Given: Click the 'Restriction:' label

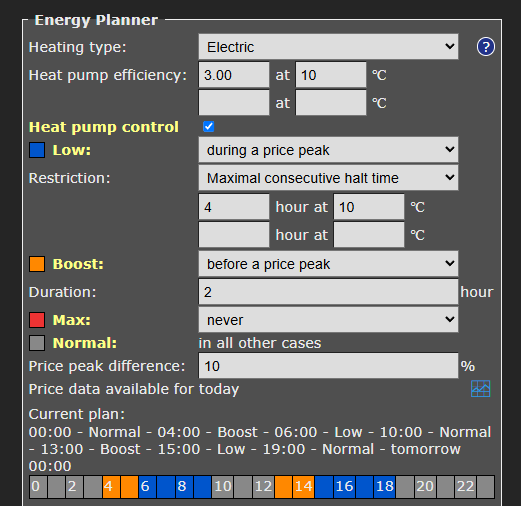Looking at the screenshot, I should pyautogui.click(x=69, y=178).
